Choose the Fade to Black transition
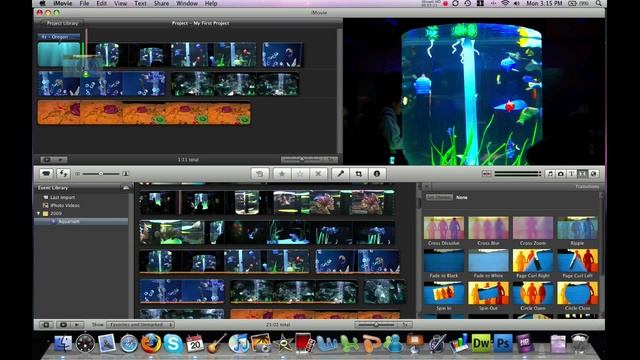 click(x=444, y=264)
